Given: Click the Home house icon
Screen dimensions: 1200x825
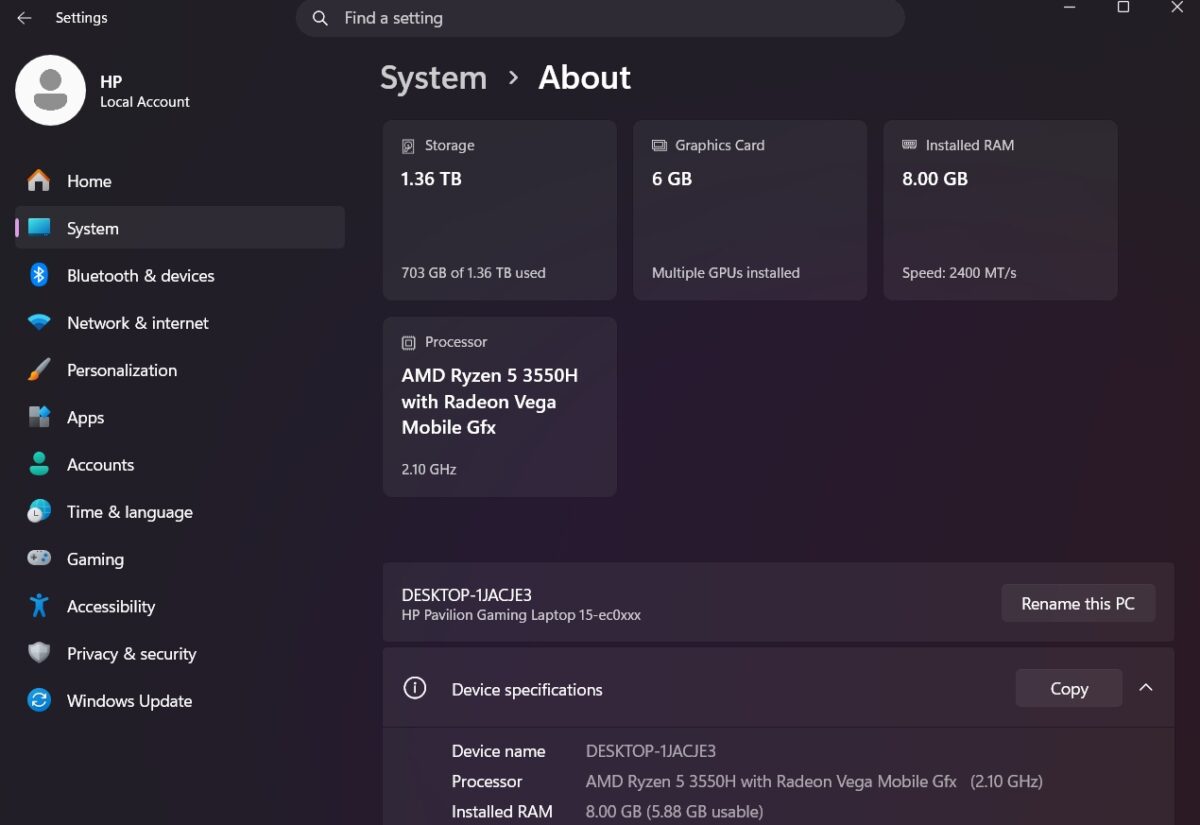Looking at the screenshot, I should (39, 181).
